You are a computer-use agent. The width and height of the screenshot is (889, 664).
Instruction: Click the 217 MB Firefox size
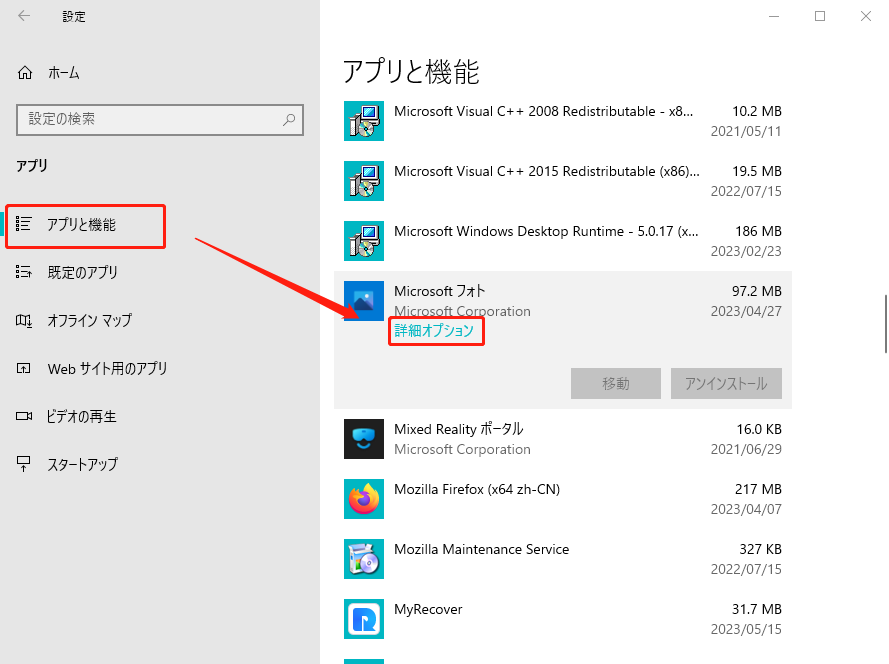(x=758, y=489)
